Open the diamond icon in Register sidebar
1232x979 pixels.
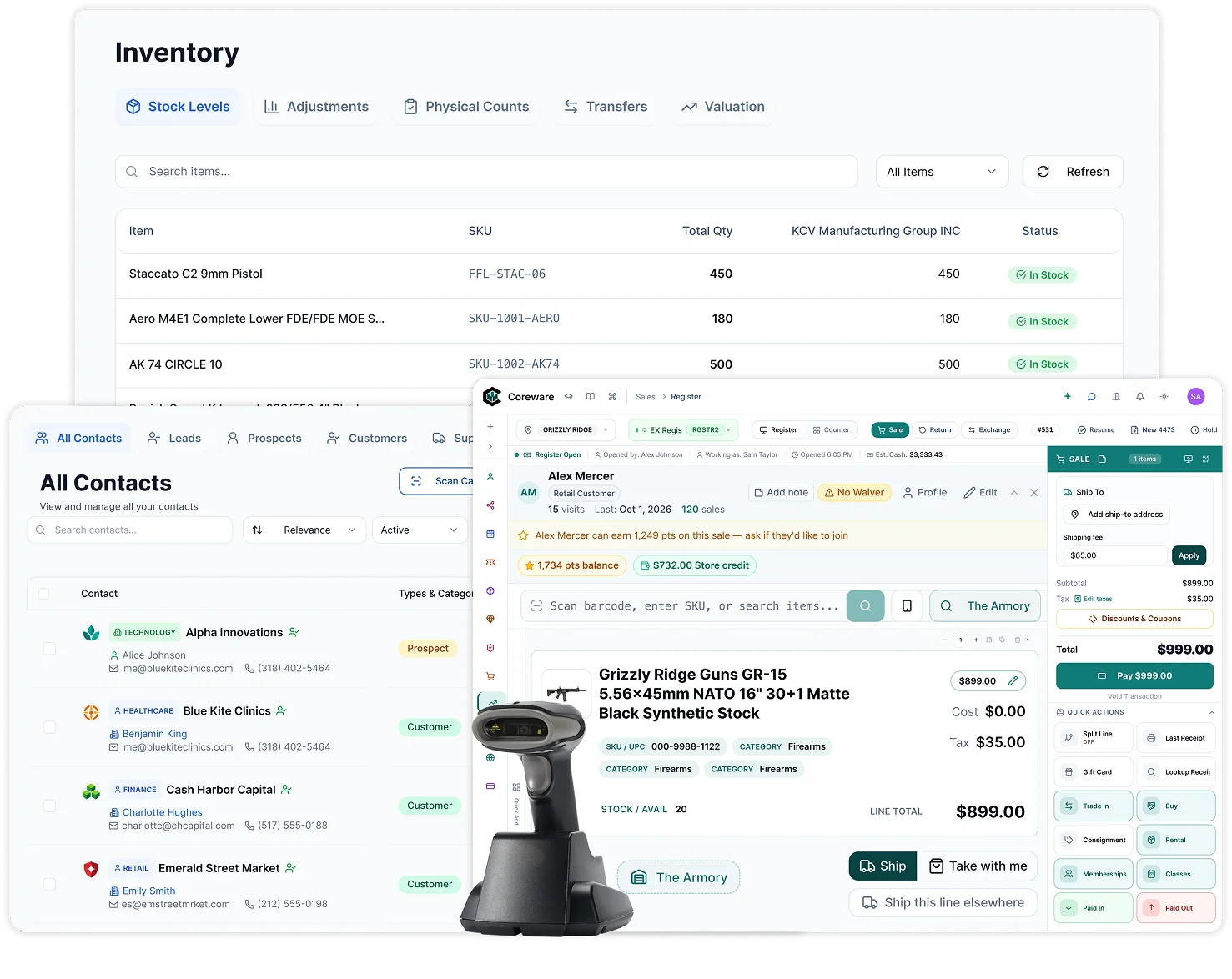tap(490, 620)
